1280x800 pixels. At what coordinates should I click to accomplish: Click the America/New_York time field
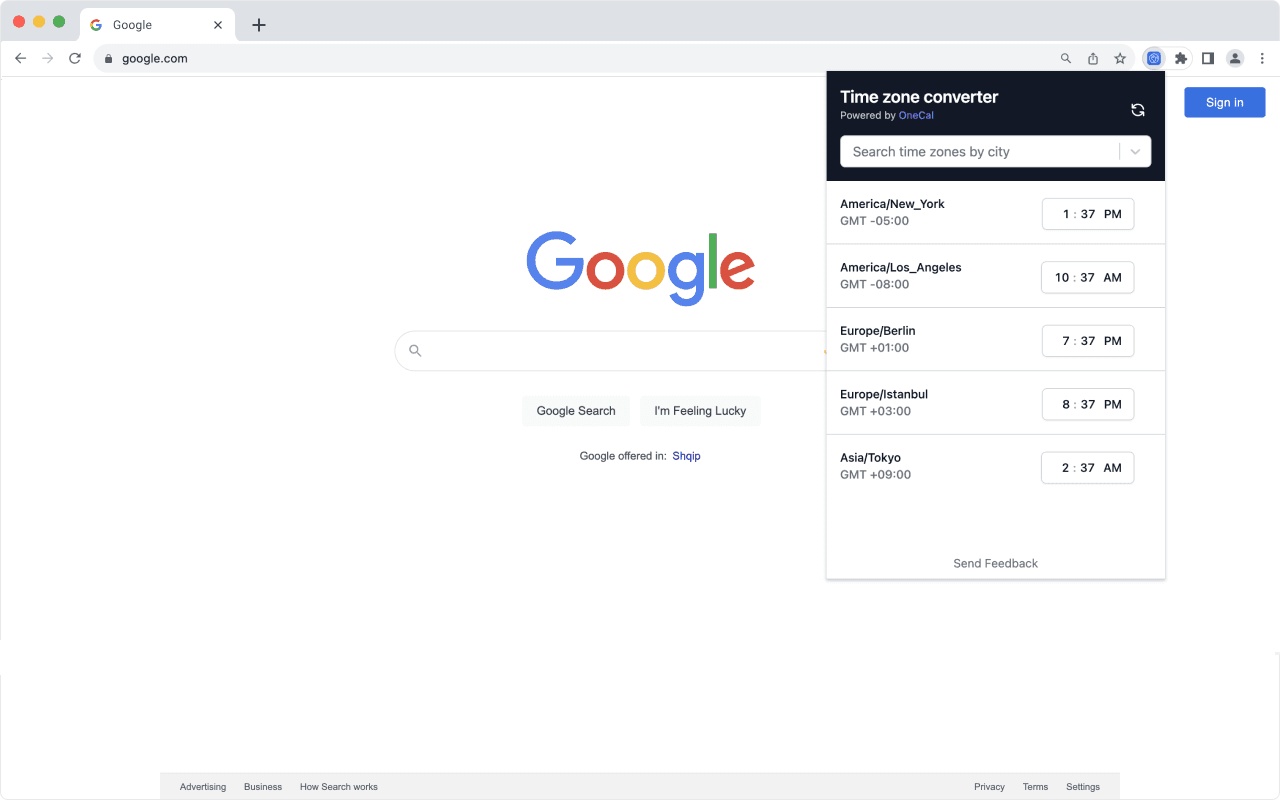[1087, 214]
